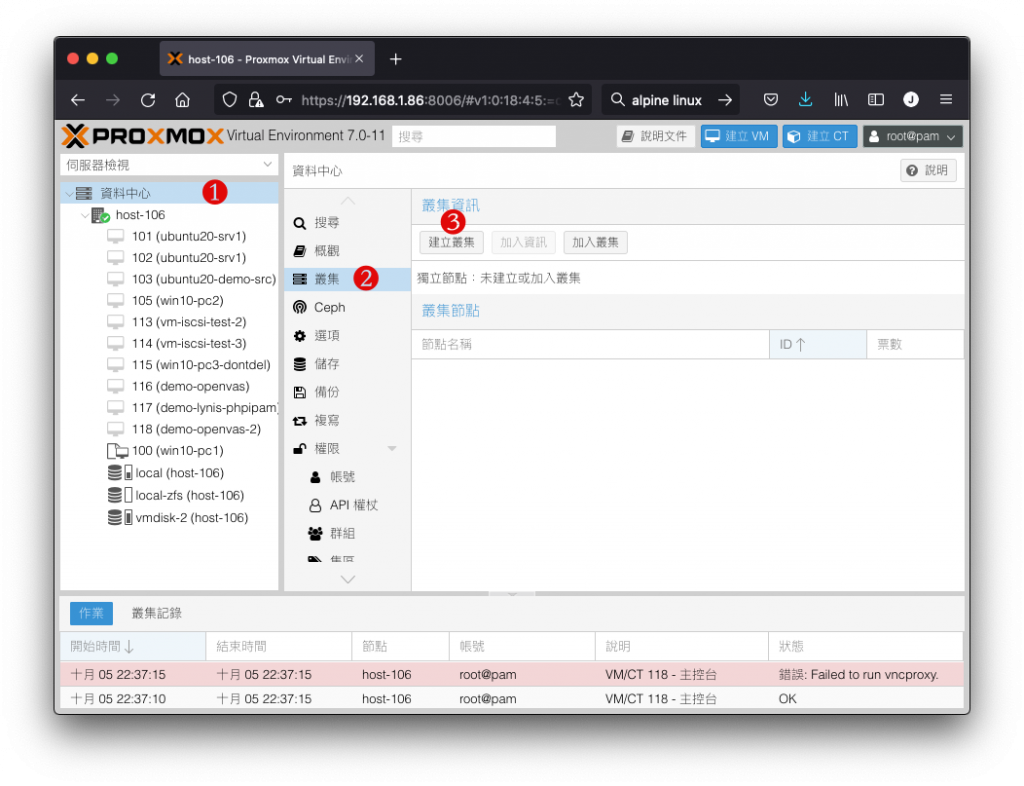Click the Proxmox logo
Viewport: 1024px width, 786px height.
point(142,136)
